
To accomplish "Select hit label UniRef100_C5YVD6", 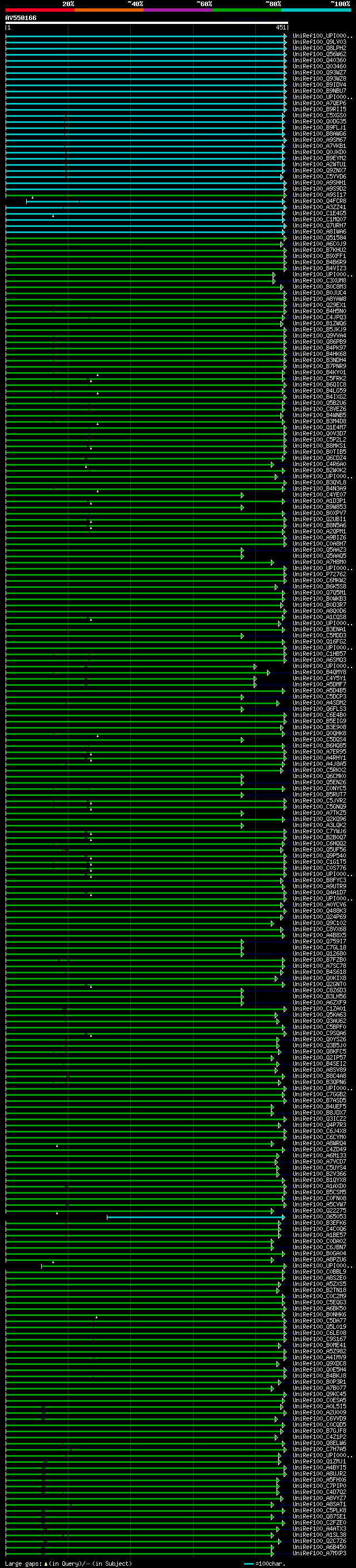I will coord(319,176).
